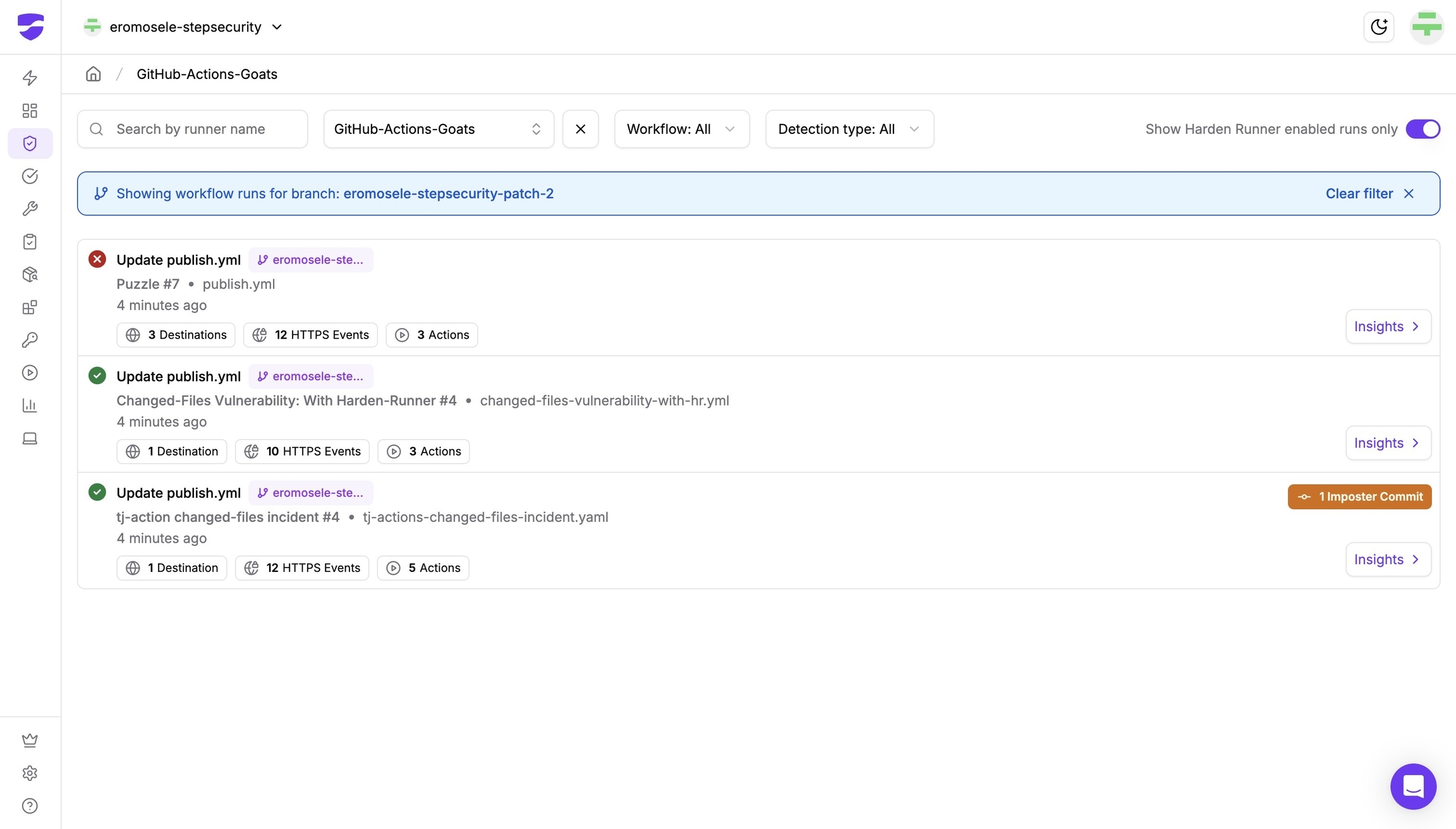
Task: Toggle dark mode moon icon
Action: click(1378, 27)
